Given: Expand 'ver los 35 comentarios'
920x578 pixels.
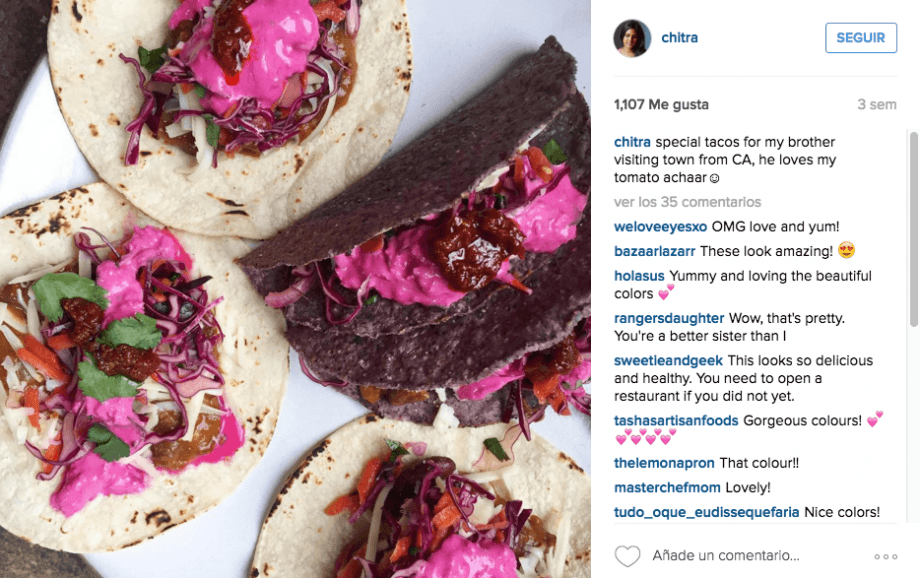Looking at the screenshot, I should 687,202.
